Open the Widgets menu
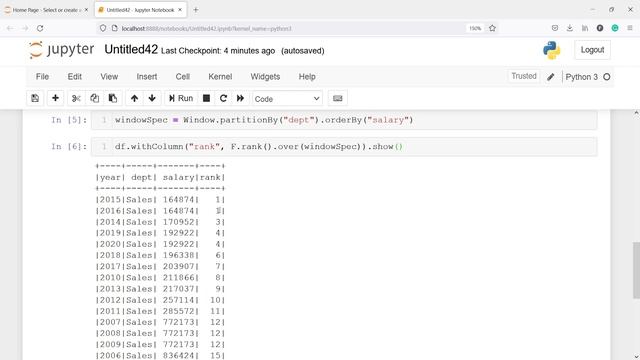The height and width of the screenshot is (360, 640). tap(265, 77)
